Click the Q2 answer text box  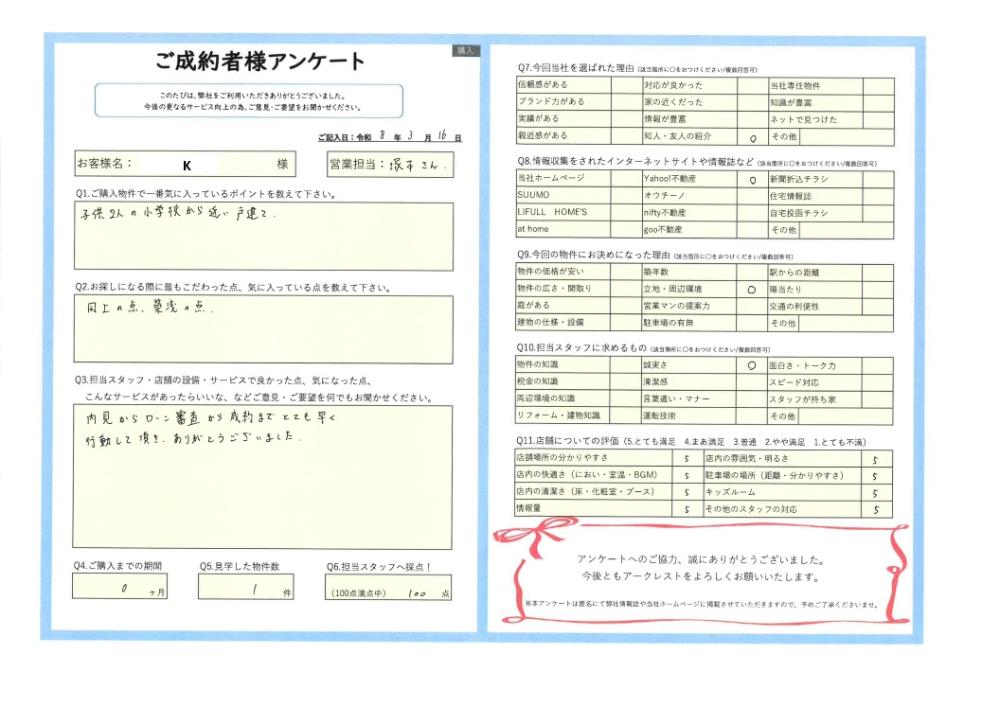coord(263,329)
